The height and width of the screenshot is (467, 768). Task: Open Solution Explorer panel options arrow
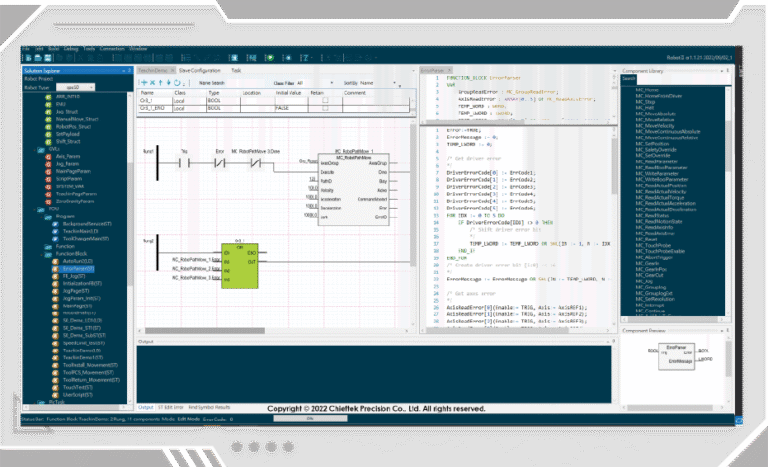(123, 71)
